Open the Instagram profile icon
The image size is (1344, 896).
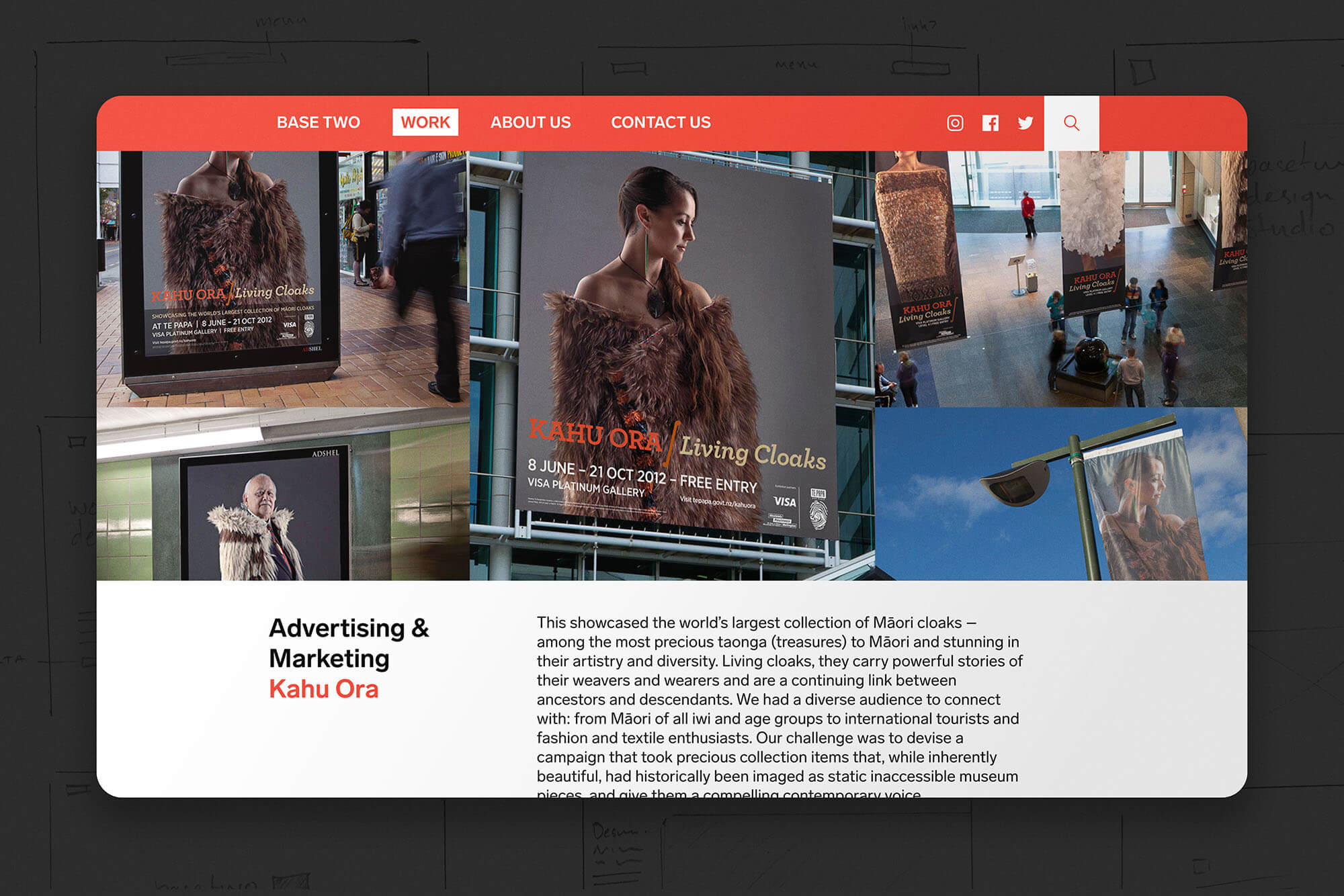pyautogui.click(x=955, y=123)
